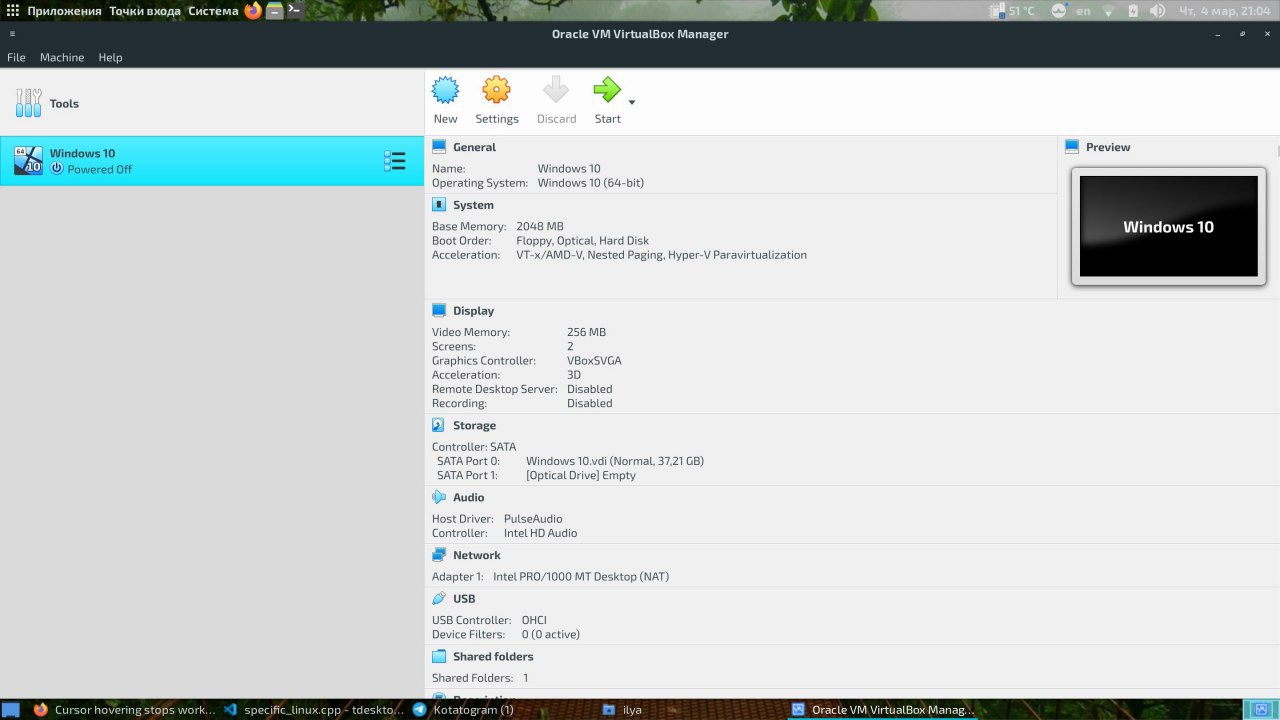Open the Display section header link
Viewport: 1280px width, 720px height.
coord(473,311)
